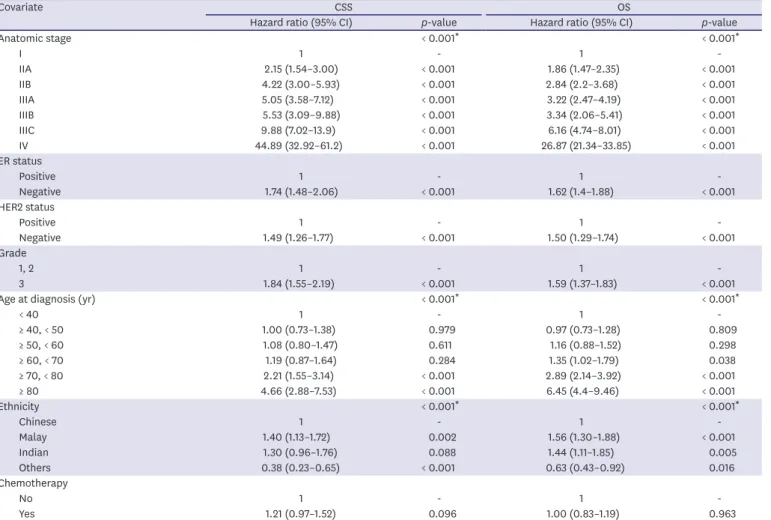Viewport: 771px width, 520px height.
Task: Select the 'Anatomic stage' covariate label
Action: click(x=35, y=38)
